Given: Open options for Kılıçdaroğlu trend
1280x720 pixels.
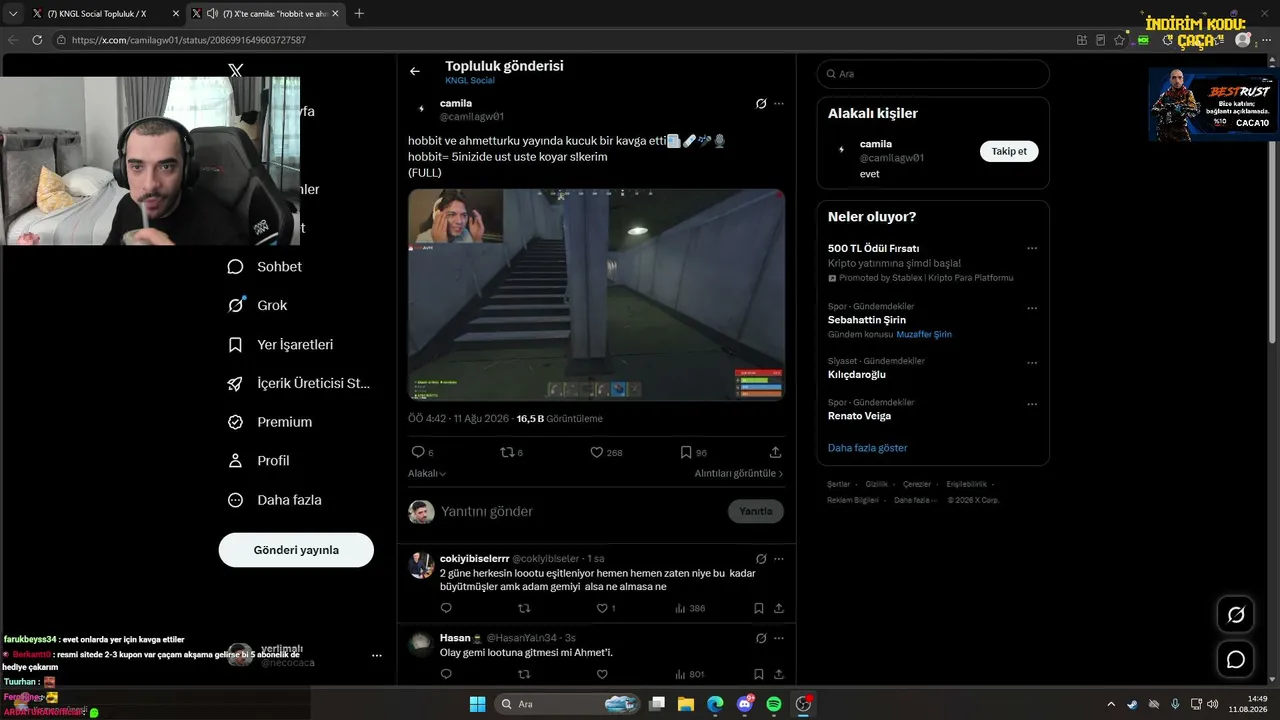Looking at the screenshot, I should tap(1032, 363).
